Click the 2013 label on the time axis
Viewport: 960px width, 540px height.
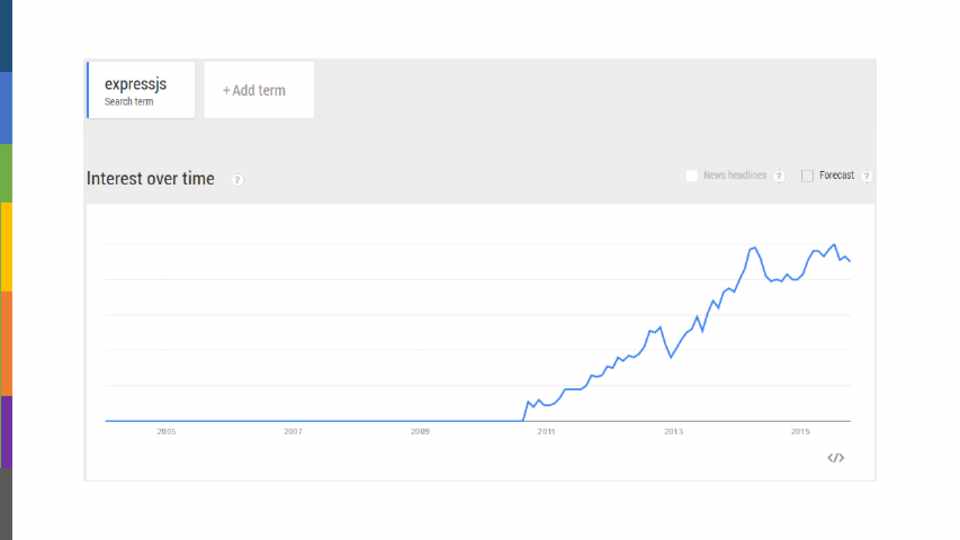[x=673, y=432]
